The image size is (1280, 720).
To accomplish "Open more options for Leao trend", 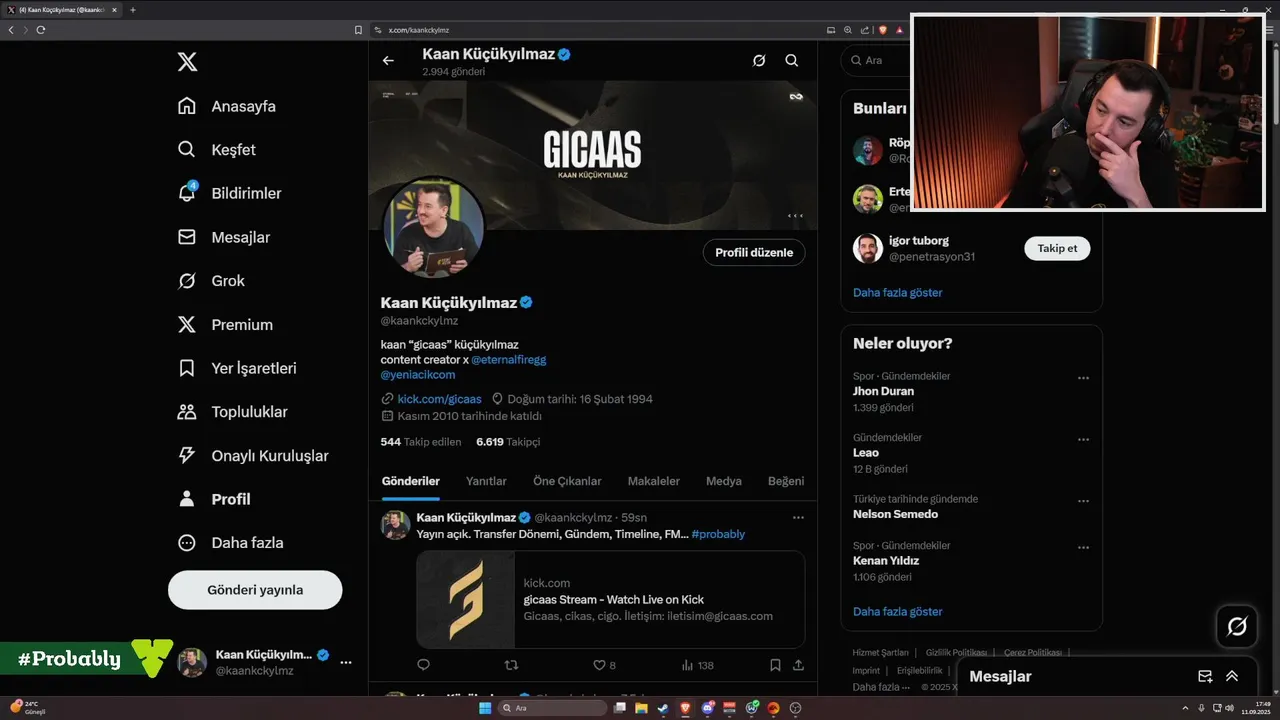I will point(1083,439).
